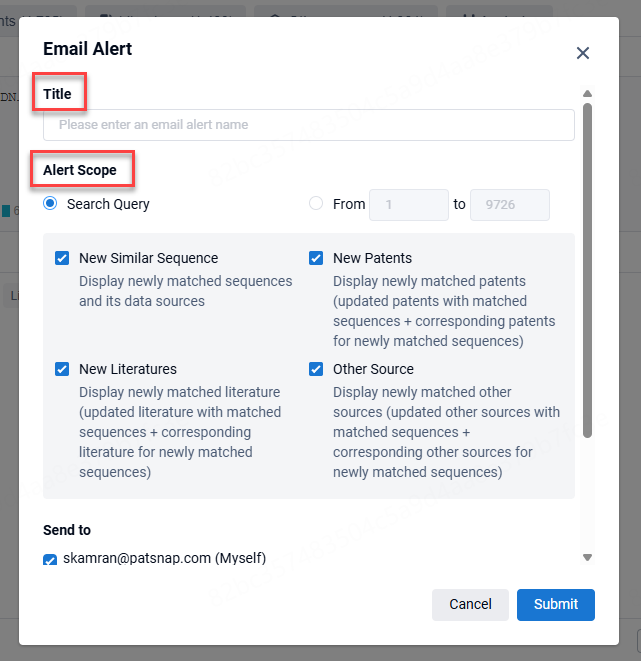Close the Email Alert dialog
641x661 pixels.
(x=583, y=53)
